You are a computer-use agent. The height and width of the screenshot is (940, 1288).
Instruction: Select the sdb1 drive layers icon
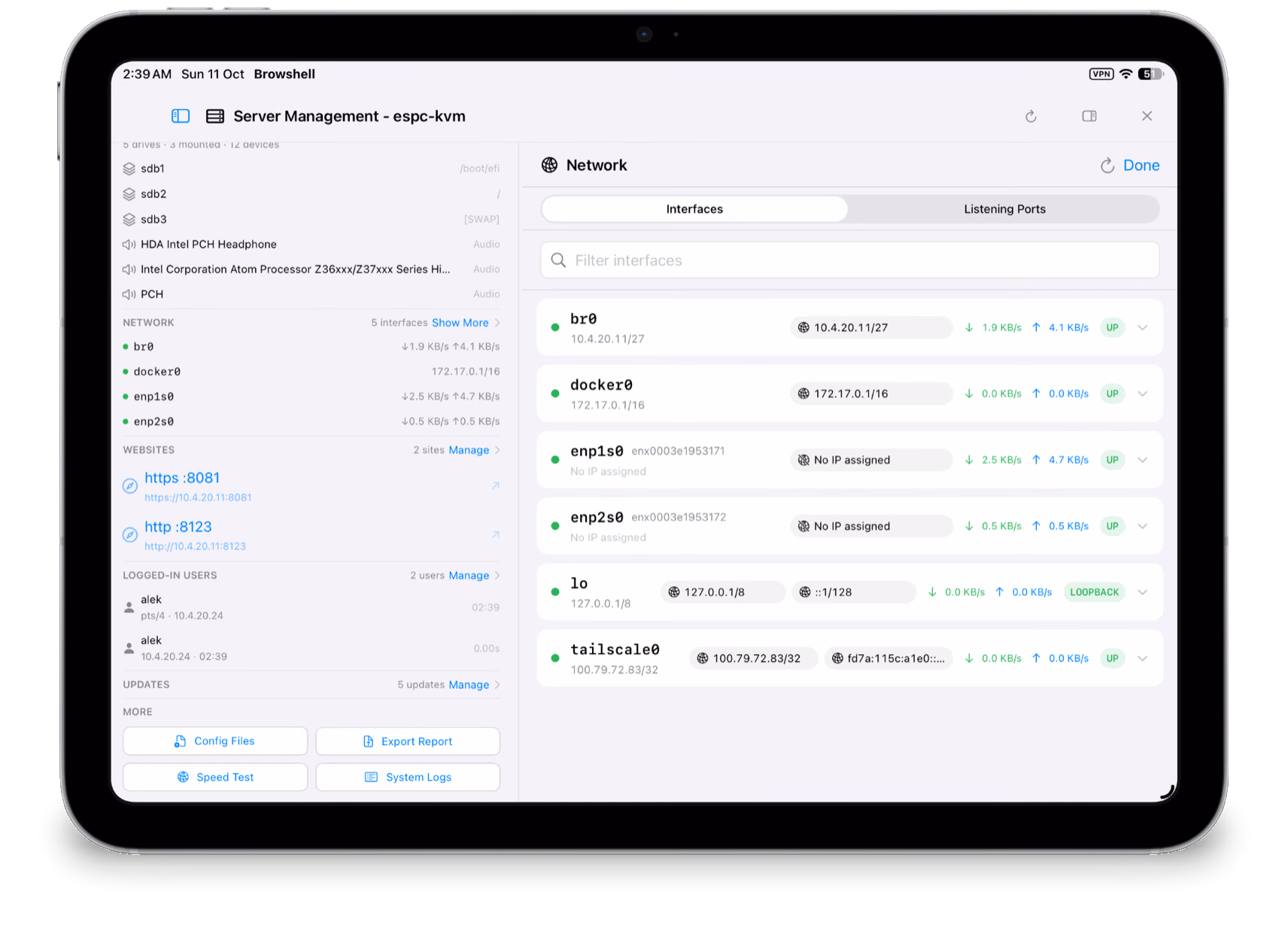tap(129, 169)
